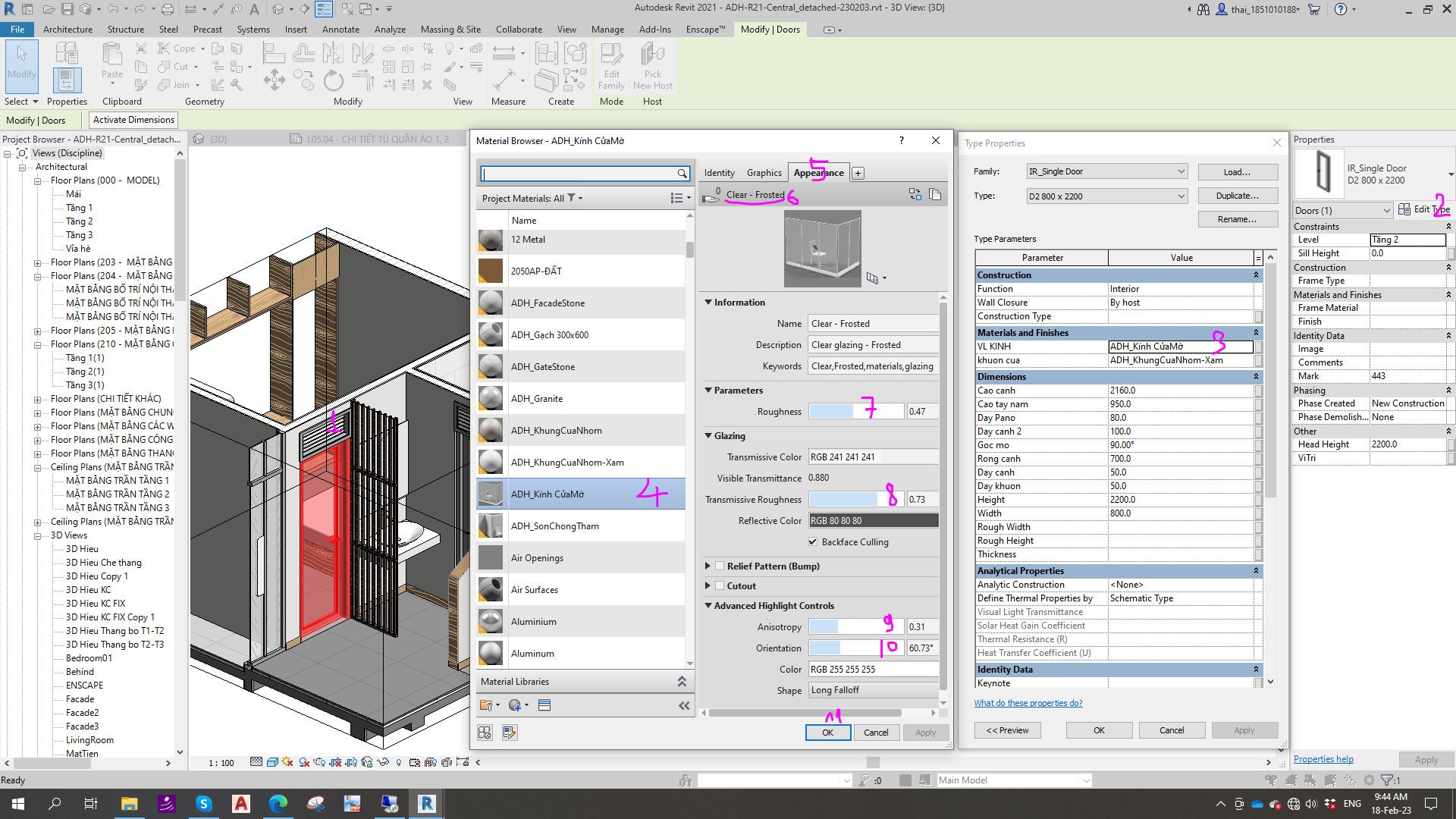The width and height of the screenshot is (1456, 819).
Task: Open the Architecture ribbon tab
Action: [68, 29]
